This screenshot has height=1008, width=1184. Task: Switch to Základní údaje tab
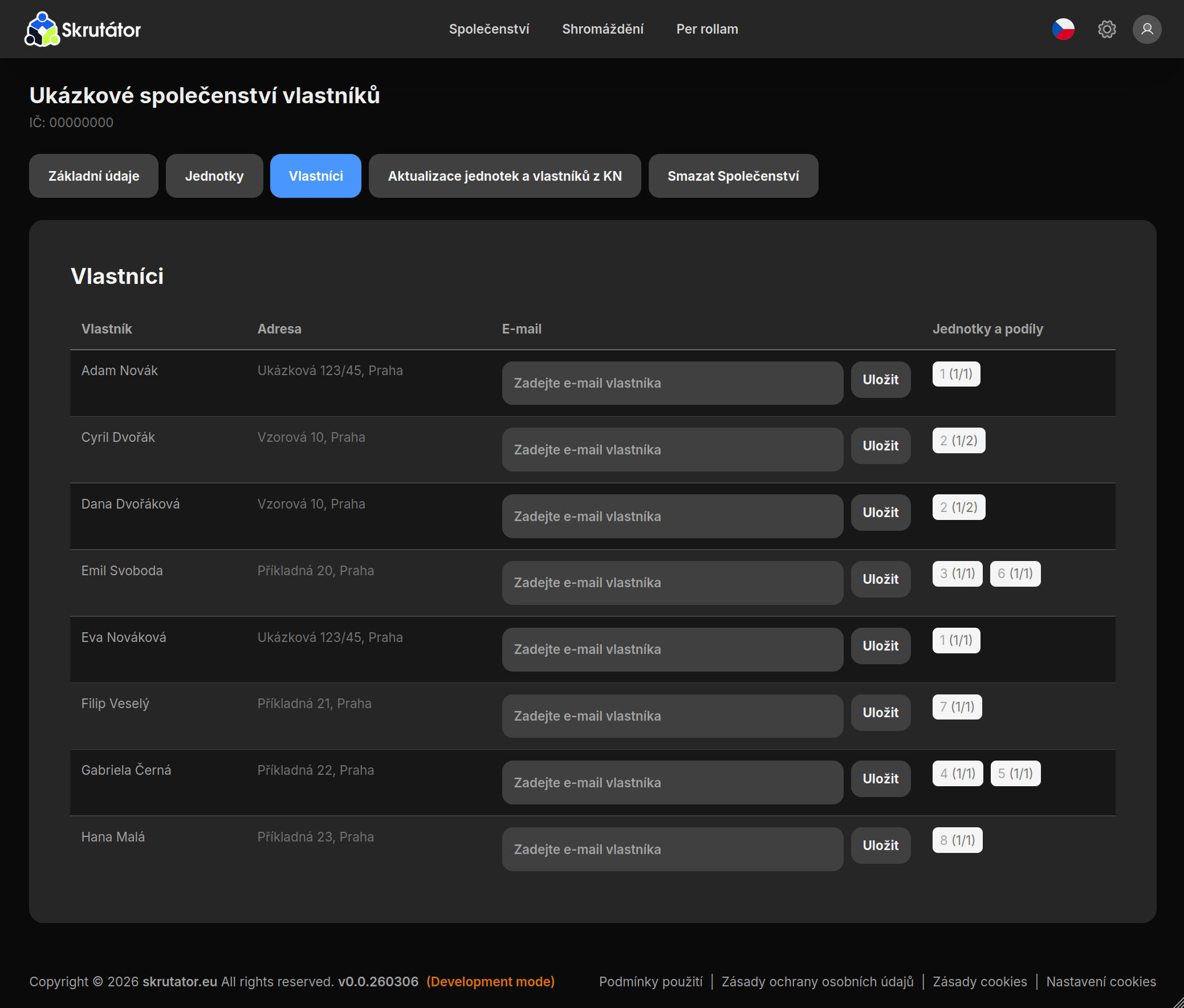coord(93,176)
